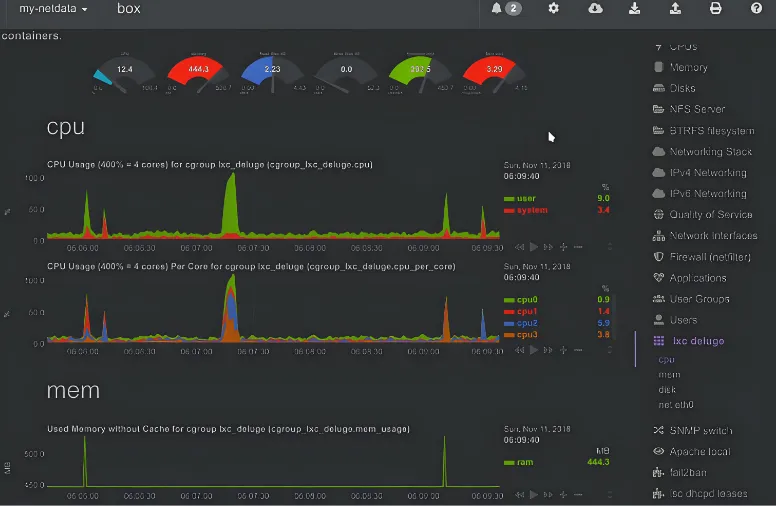Click the red gauge showing 3.29
Viewport: 776px width, 506px height.
[x=494, y=73]
